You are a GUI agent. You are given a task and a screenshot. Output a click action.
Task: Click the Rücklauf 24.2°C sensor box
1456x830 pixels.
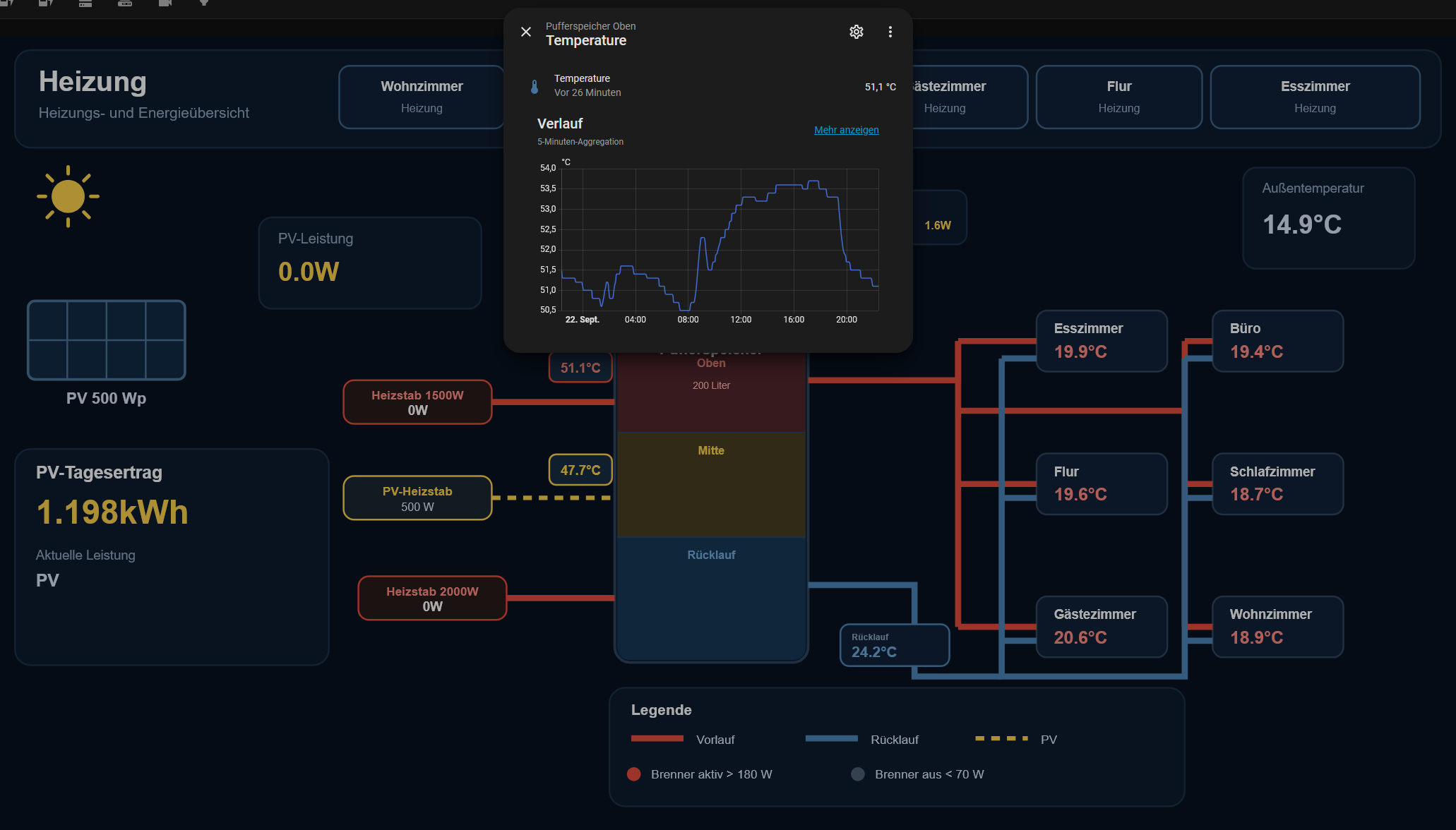[894, 645]
